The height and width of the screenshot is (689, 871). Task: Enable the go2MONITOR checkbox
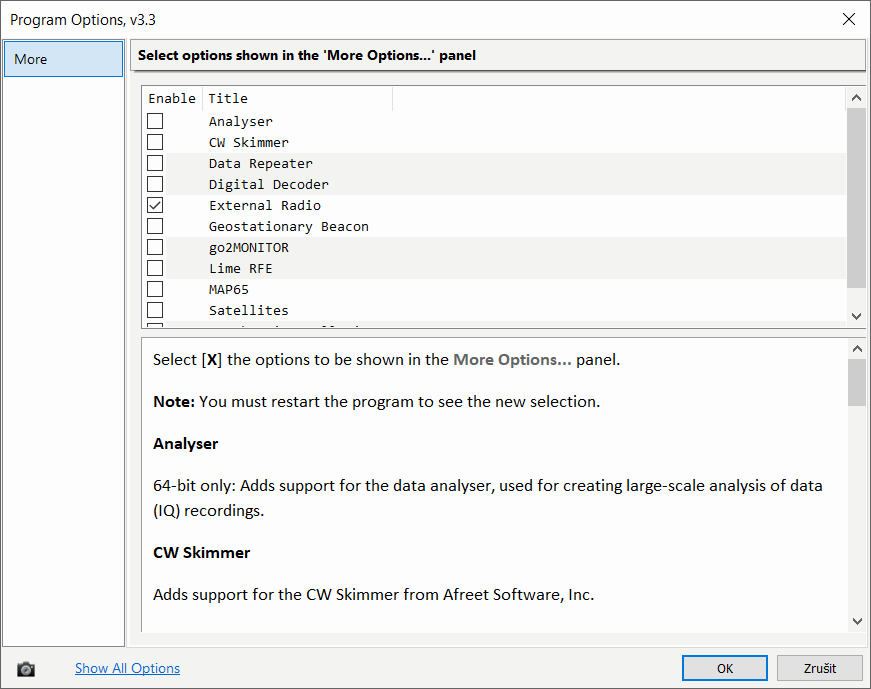(x=155, y=247)
